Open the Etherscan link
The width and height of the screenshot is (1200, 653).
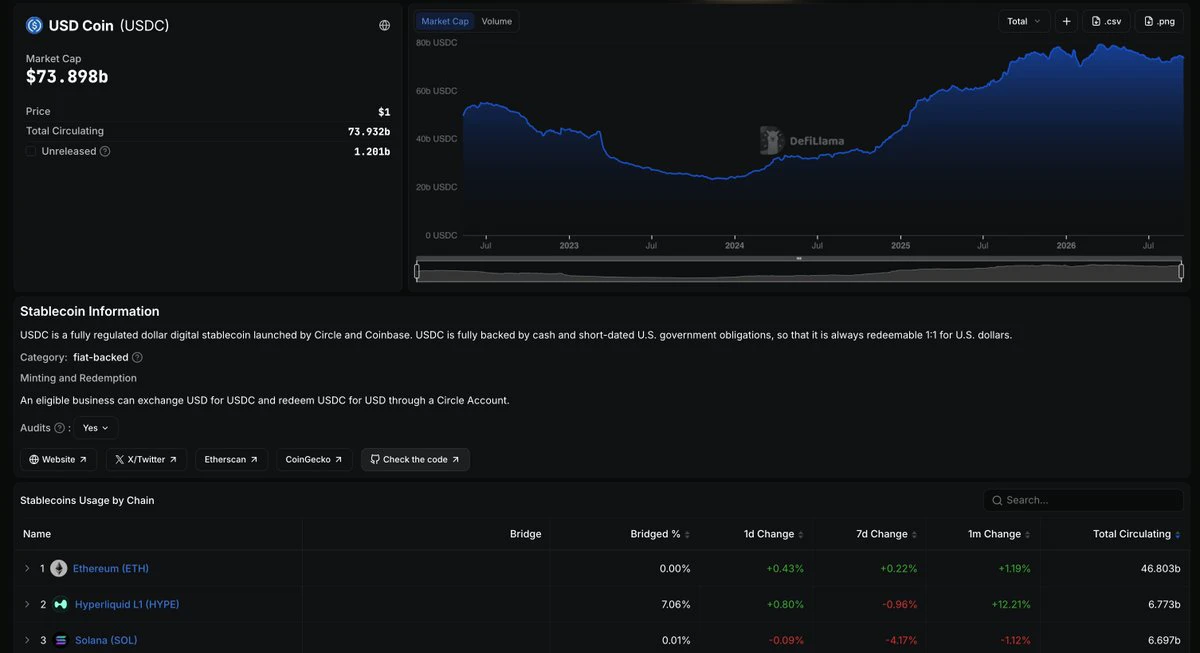[231, 460]
